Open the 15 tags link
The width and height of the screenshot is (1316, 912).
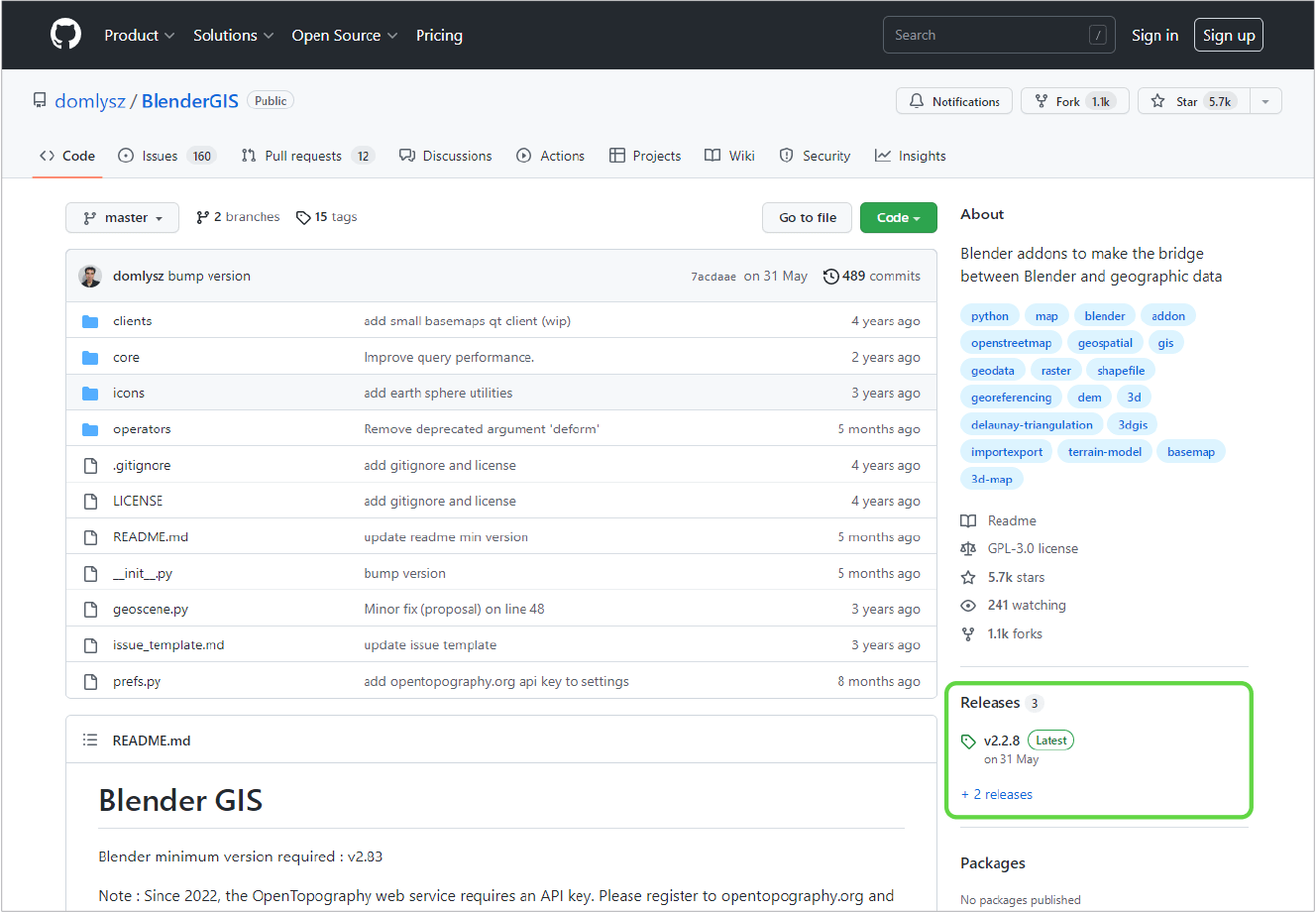click(x=327, y=217)
